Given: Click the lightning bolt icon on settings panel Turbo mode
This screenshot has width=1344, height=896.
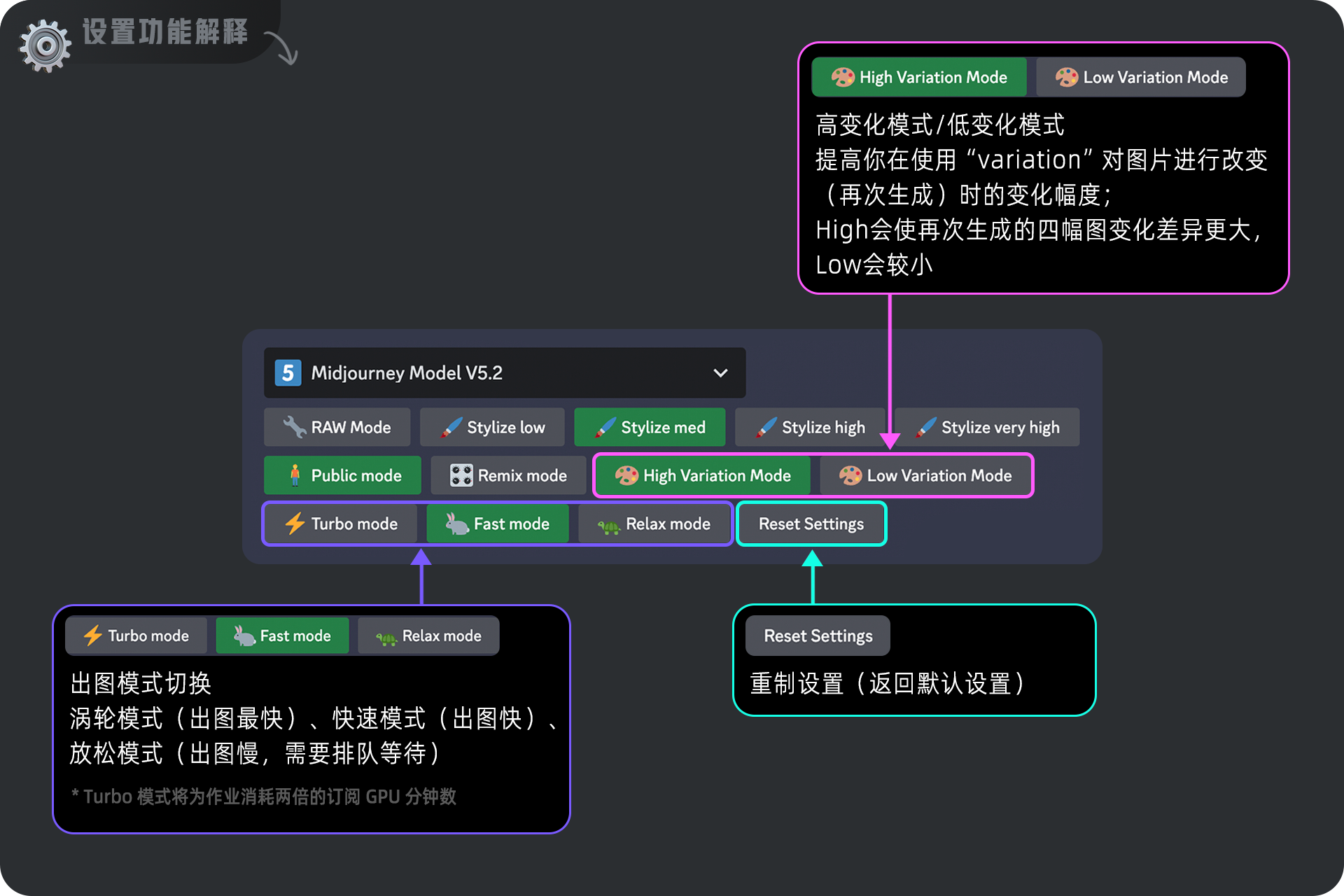Looking at the screenshot, I should click(x=295, y=524).
